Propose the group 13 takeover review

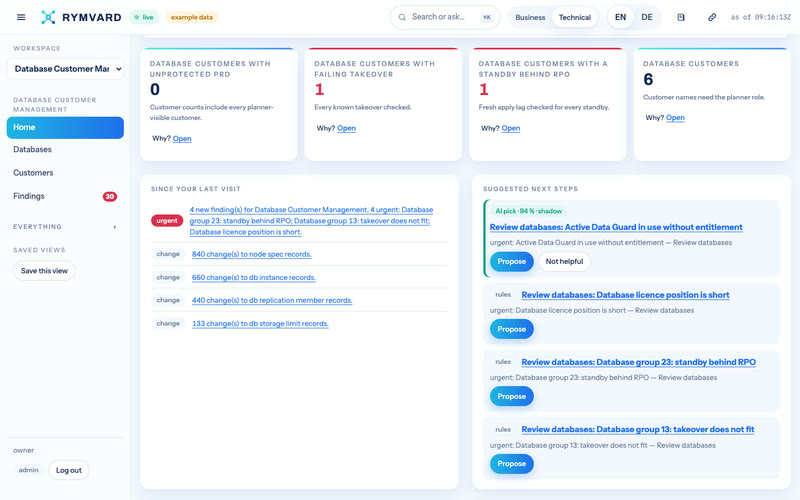tap(512, 464)
